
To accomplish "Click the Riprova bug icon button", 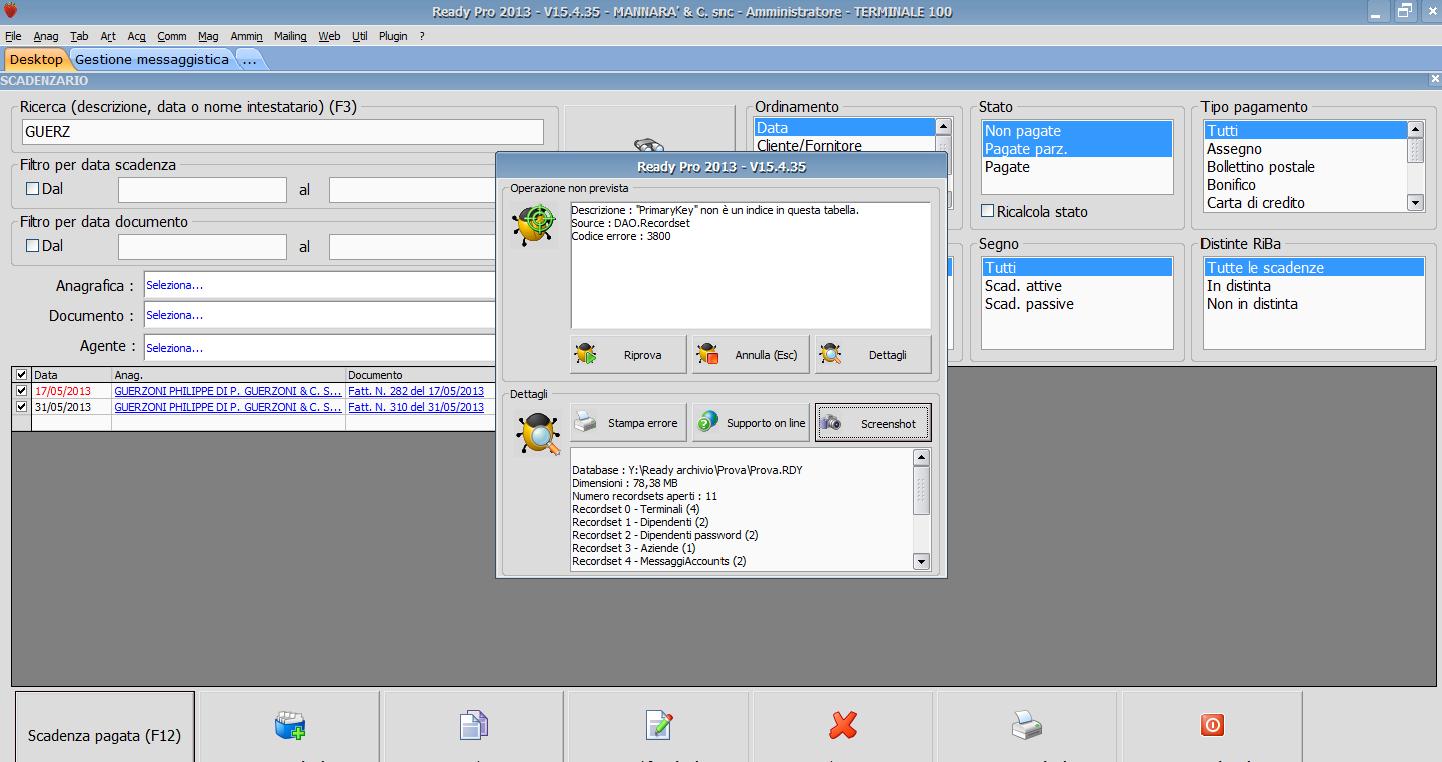I will 629,354.
